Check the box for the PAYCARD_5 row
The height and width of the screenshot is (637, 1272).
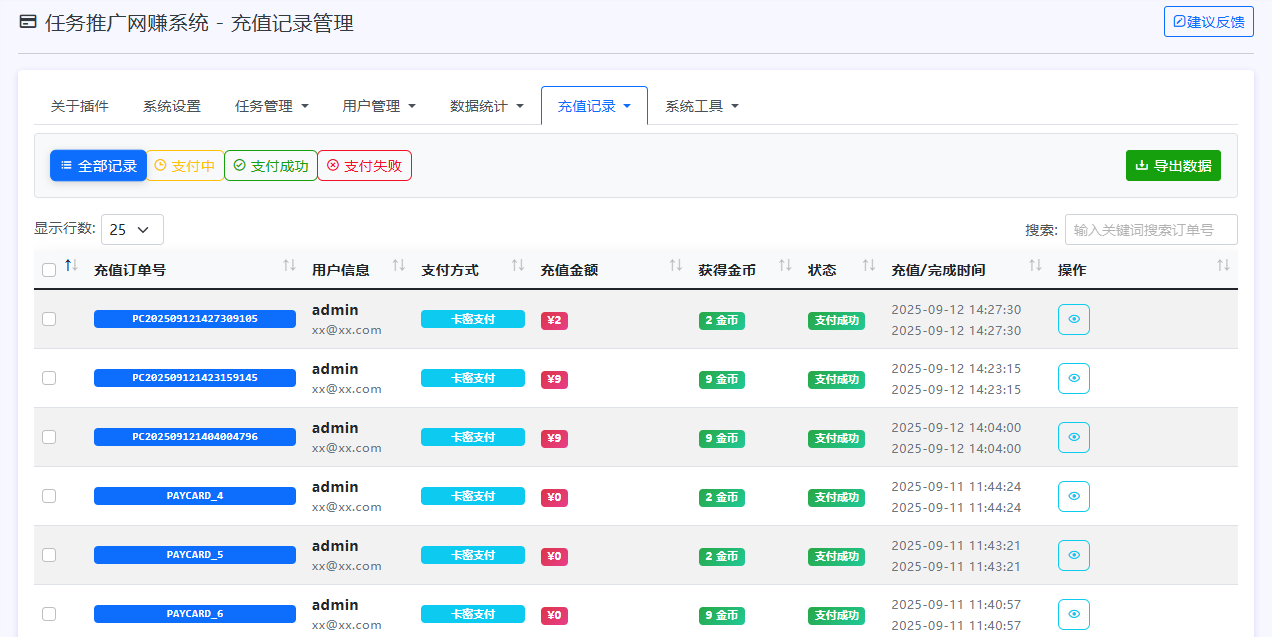[x=48, y=555]
